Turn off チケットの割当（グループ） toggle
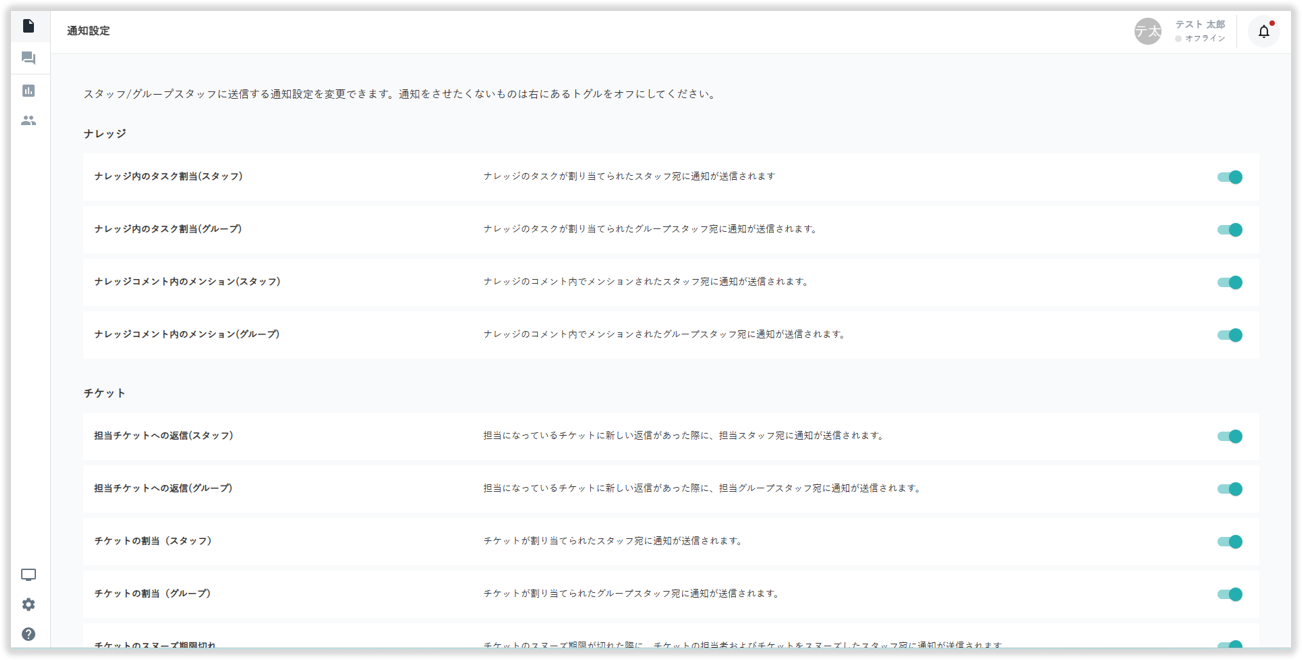The height and width of the screenshot is (660, 1302). (1229, 594)
